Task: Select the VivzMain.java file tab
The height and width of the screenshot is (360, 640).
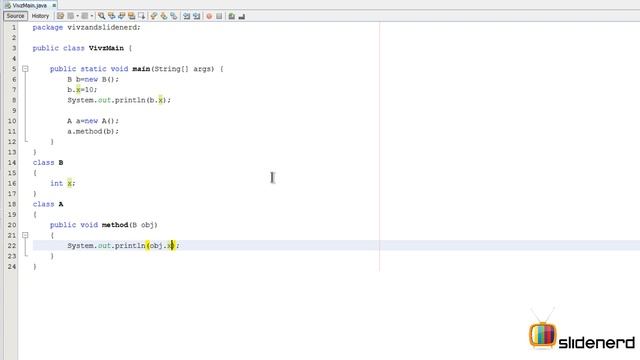Action: [x=29, y=5]
